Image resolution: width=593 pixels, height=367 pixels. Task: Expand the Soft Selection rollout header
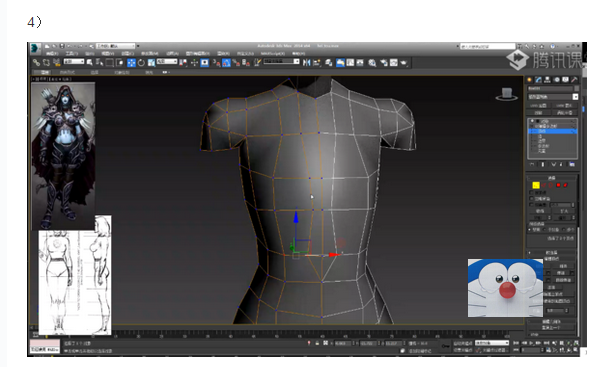(552, 252)
